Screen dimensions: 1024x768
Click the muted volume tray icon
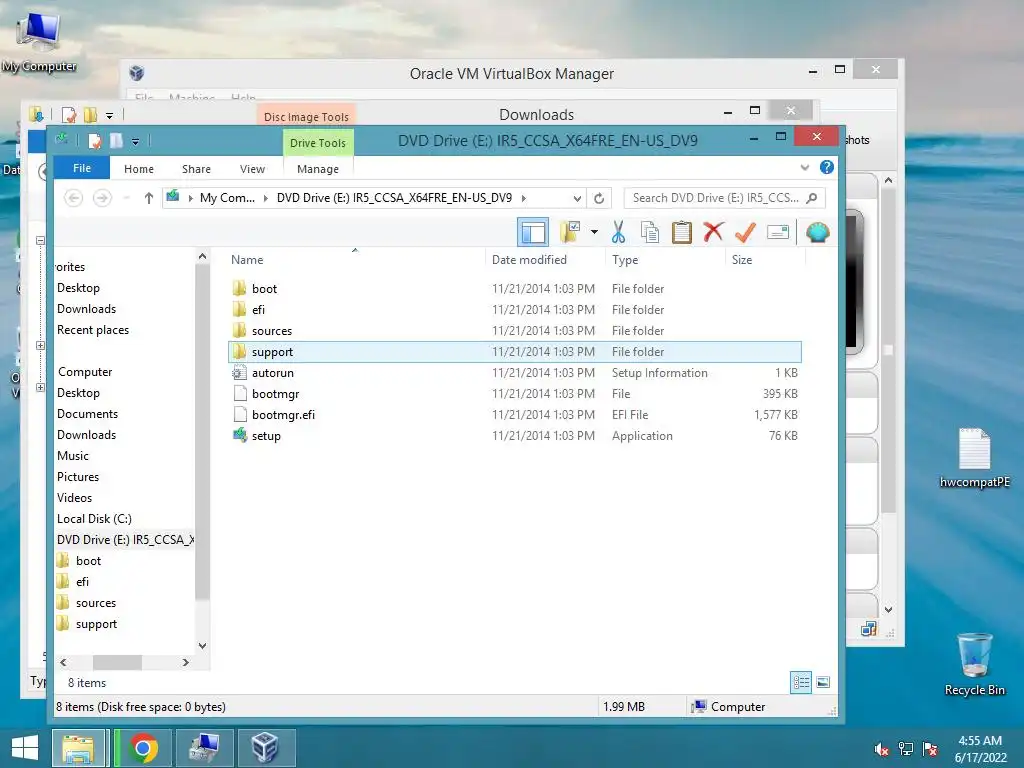point(882,748)
